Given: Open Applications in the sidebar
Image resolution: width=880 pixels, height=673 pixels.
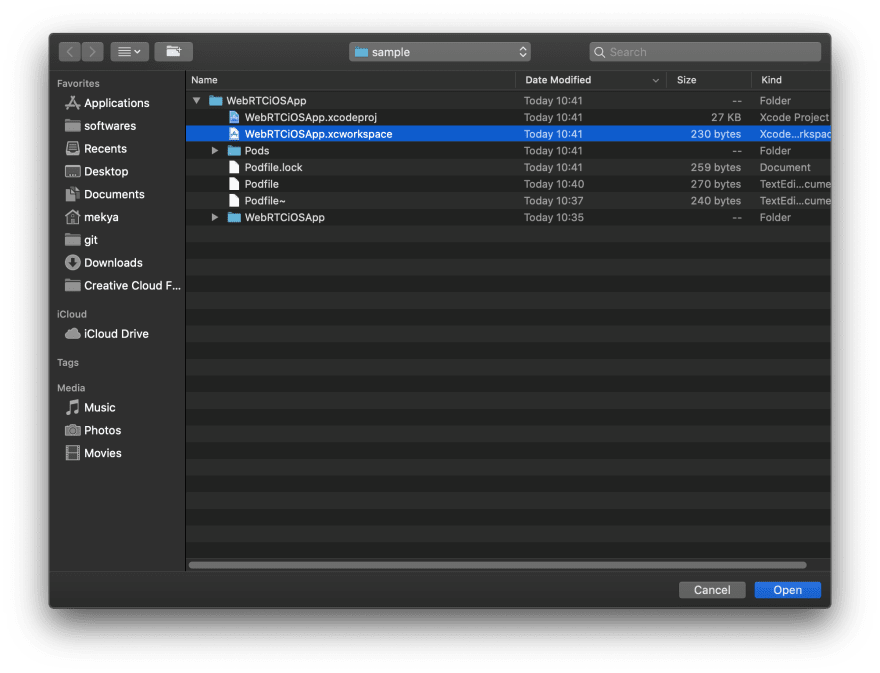Looking at the screenshot, I should pyautogui.click(x=116, y=103).
